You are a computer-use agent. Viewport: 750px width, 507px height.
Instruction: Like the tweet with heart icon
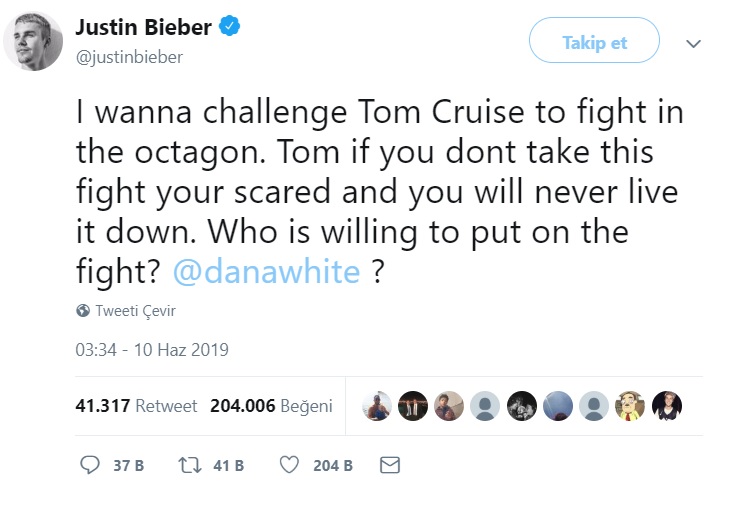tap(289, 465)
